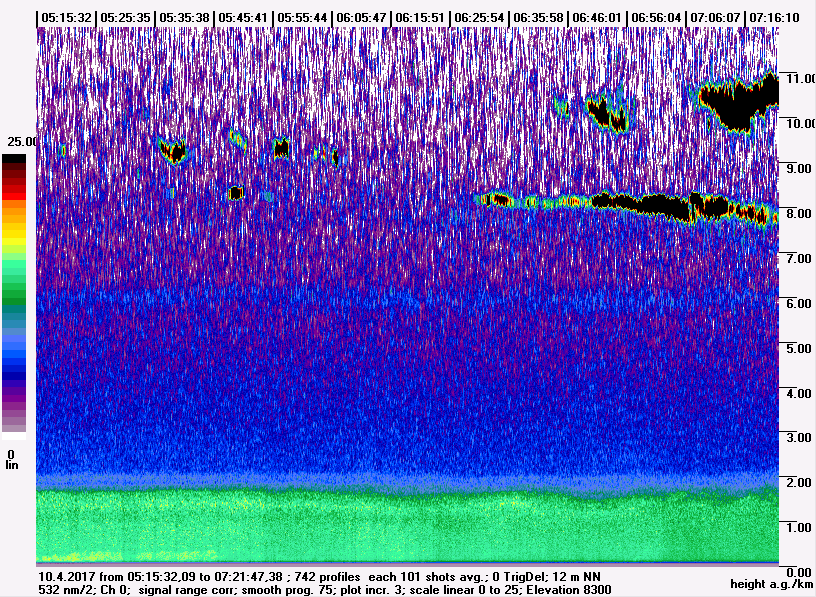Viewport: 816px width, 597px height.
Task: Click the 'signal range corr' footer text
Action: pyautogui.click(x=188, y=590)
